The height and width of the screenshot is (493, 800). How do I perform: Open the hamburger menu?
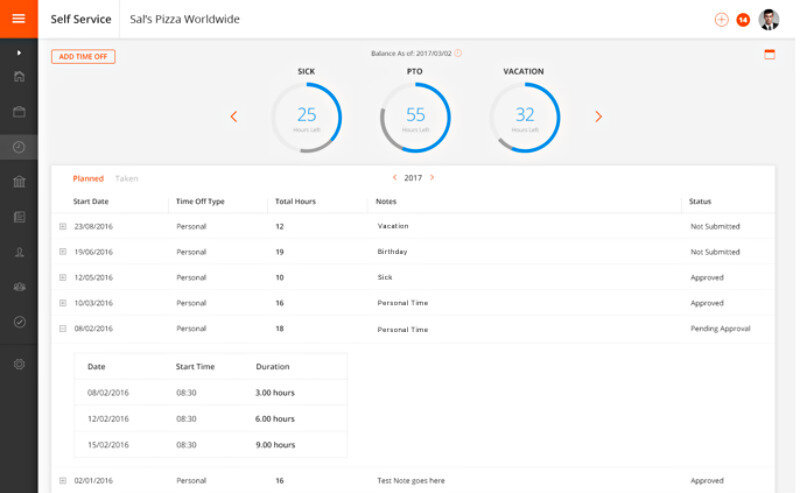[18, 19]
